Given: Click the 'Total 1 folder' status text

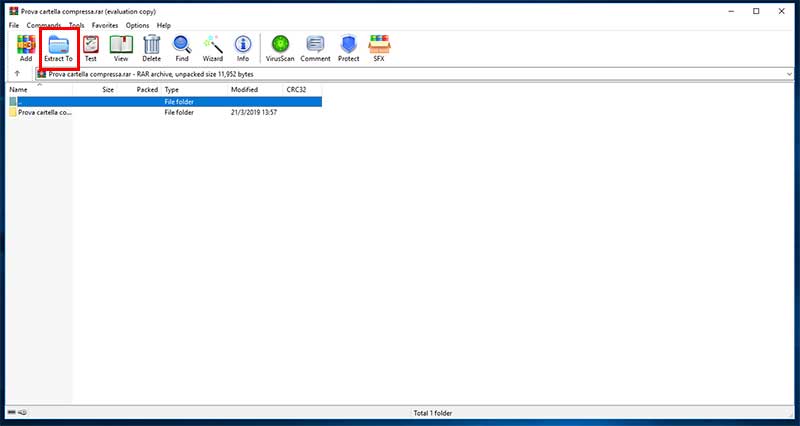Looking at the screenshot, I should click(433, 413).
